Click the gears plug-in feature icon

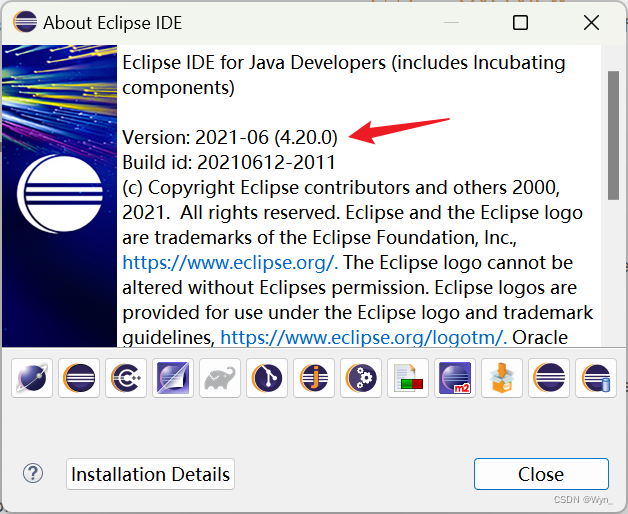(x=361, y=378)
